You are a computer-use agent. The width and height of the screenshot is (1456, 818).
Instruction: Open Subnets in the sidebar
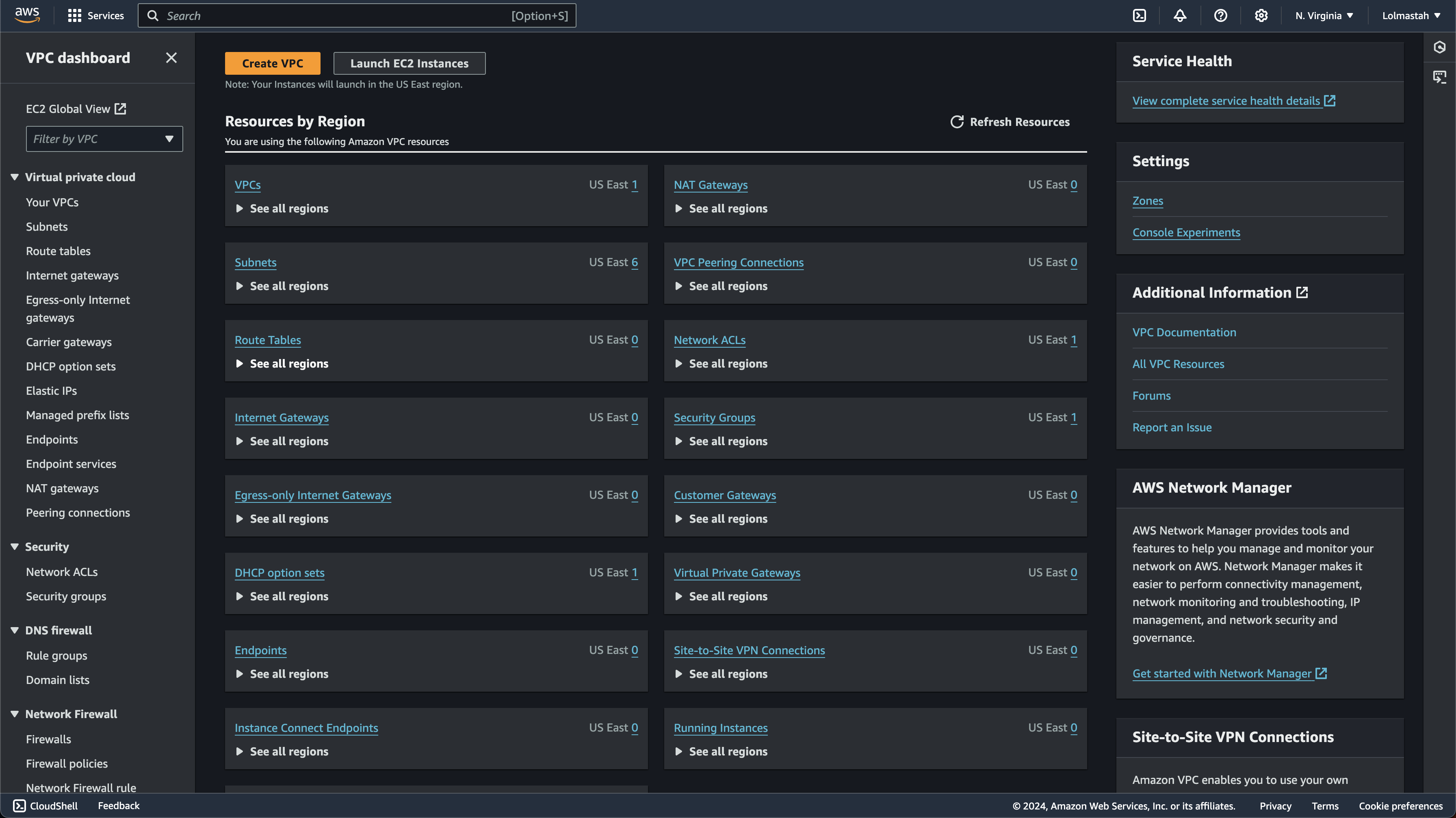[x=47, y=227]
